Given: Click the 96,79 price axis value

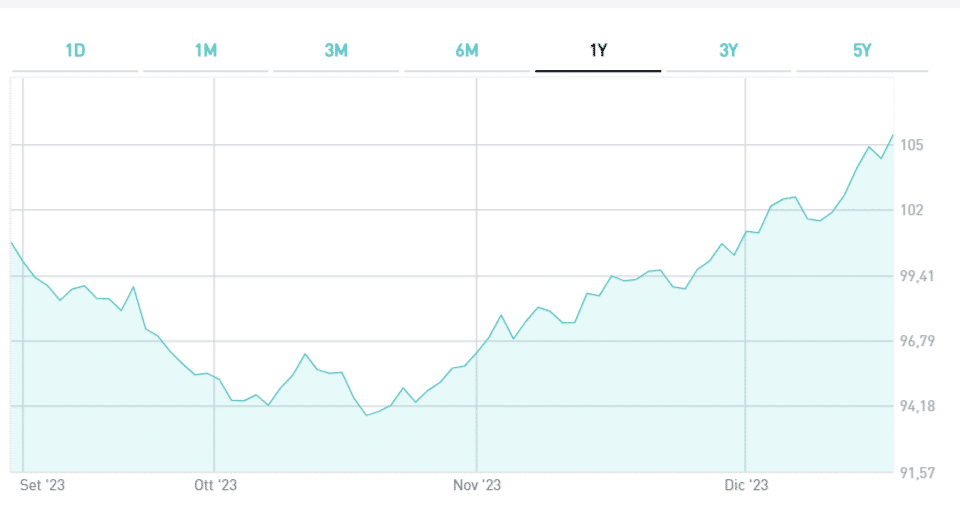Looking at the screenshot, I should (918, 341).
